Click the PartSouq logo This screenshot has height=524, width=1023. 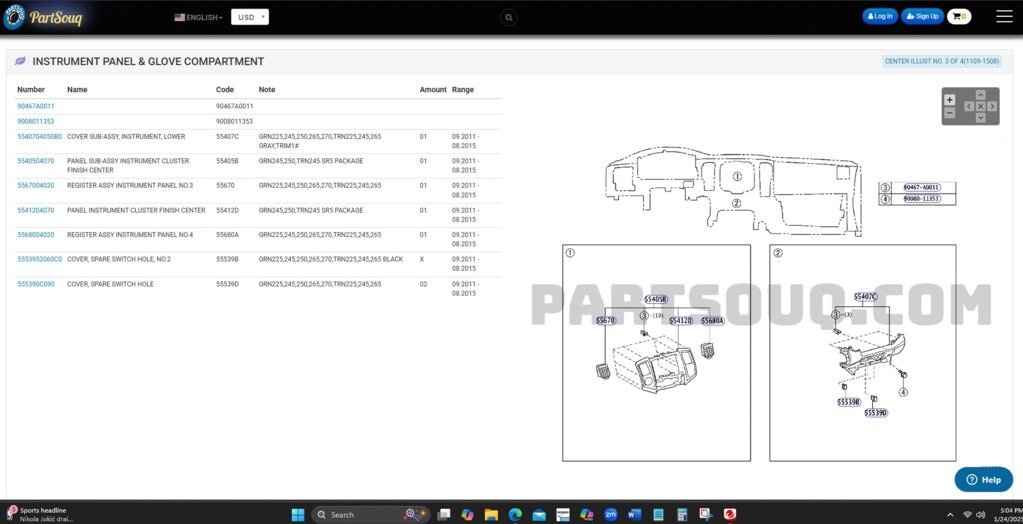tap(43, 18)
